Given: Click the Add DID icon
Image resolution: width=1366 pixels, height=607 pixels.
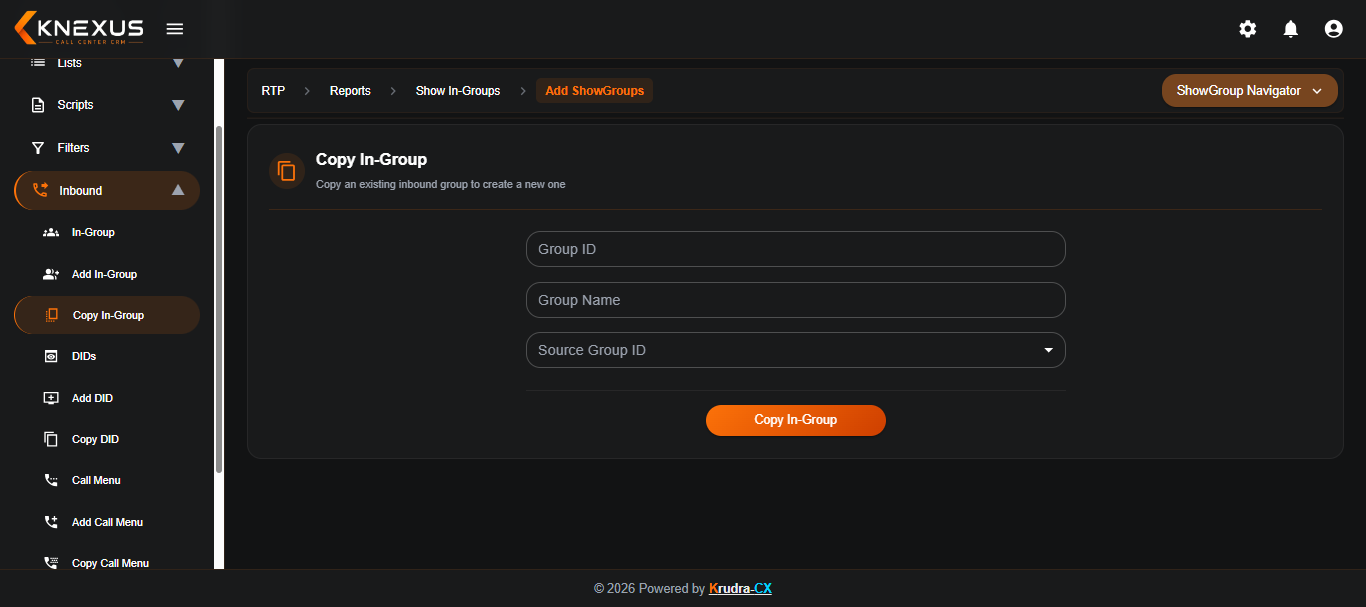Looking at the screenshot, I should coord(51,398).
